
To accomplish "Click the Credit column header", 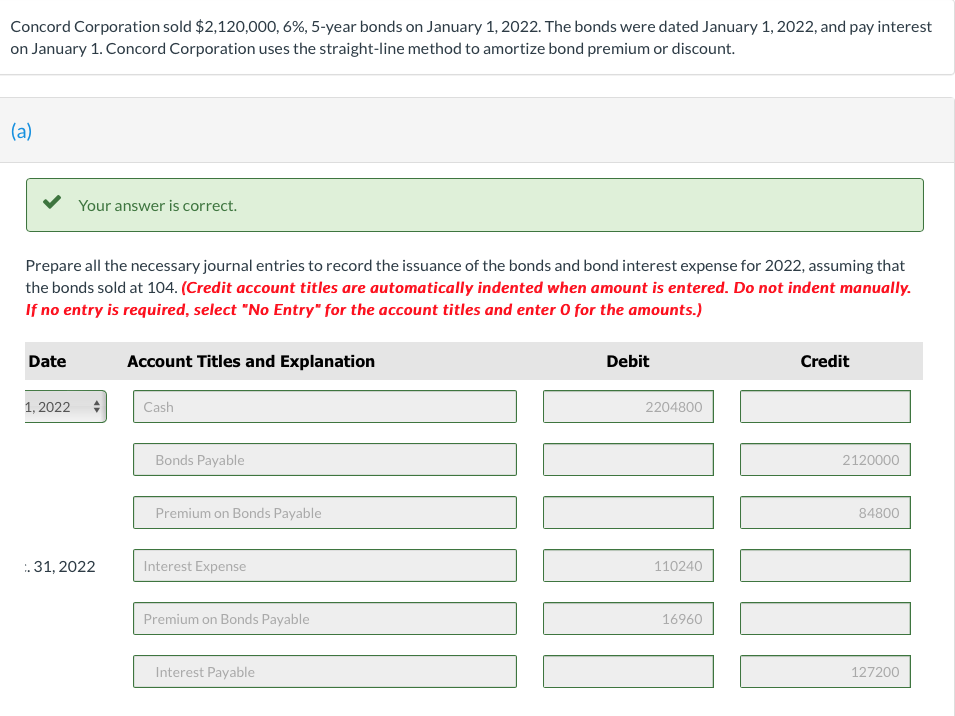I will pyautogui.click(x=825, y=361).
